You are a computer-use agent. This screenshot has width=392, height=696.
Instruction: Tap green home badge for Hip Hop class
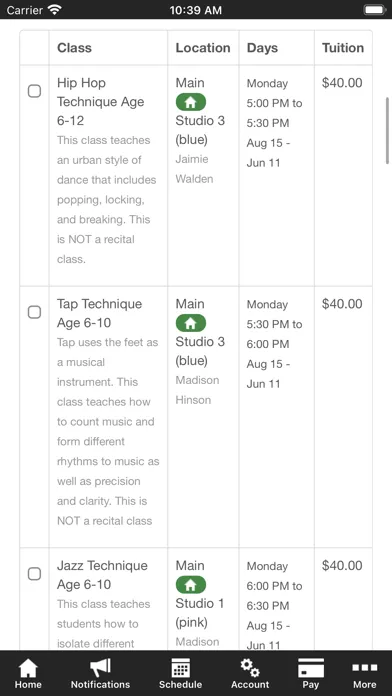point(190,103)
